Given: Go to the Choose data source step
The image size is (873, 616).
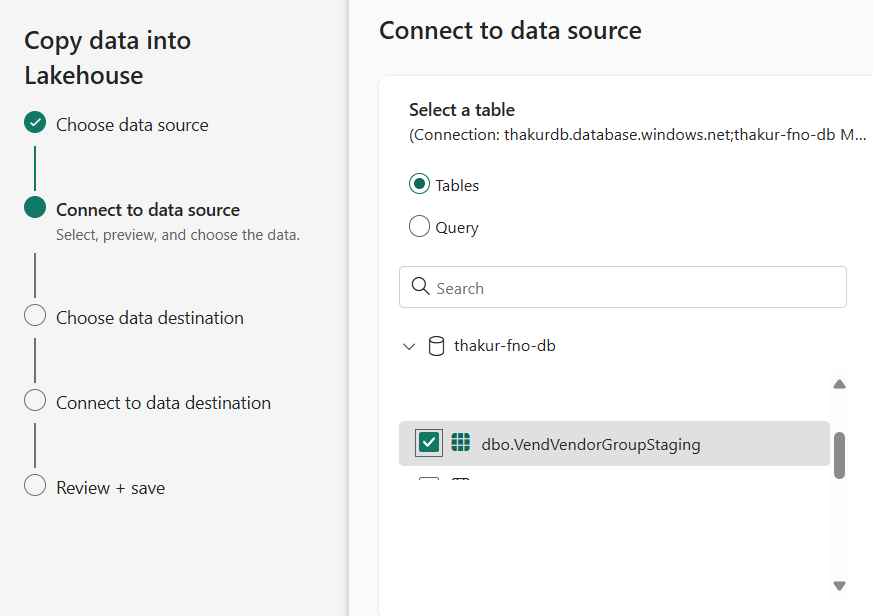Looking at the screenshot, I should click(132, 125).
